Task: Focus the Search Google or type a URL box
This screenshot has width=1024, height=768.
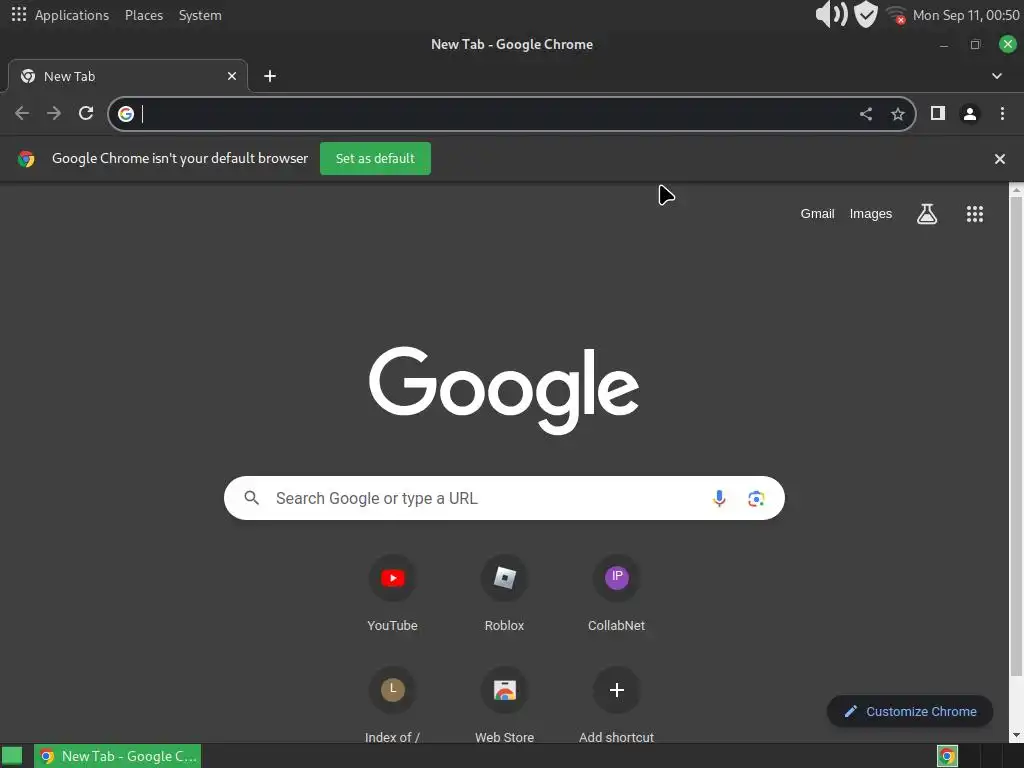Action: click(x=504, y=498)
